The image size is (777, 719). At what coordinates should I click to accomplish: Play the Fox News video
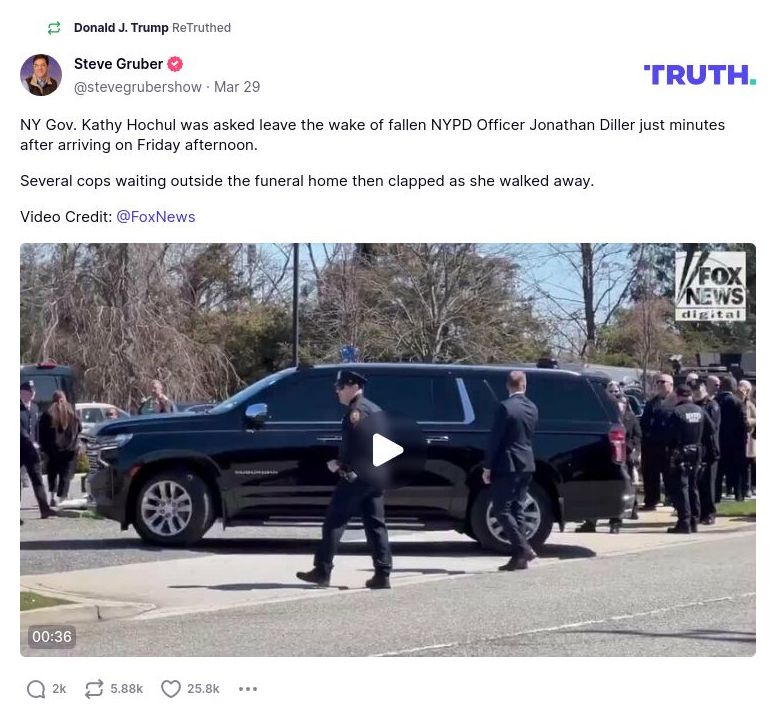[x=388, y=450]
